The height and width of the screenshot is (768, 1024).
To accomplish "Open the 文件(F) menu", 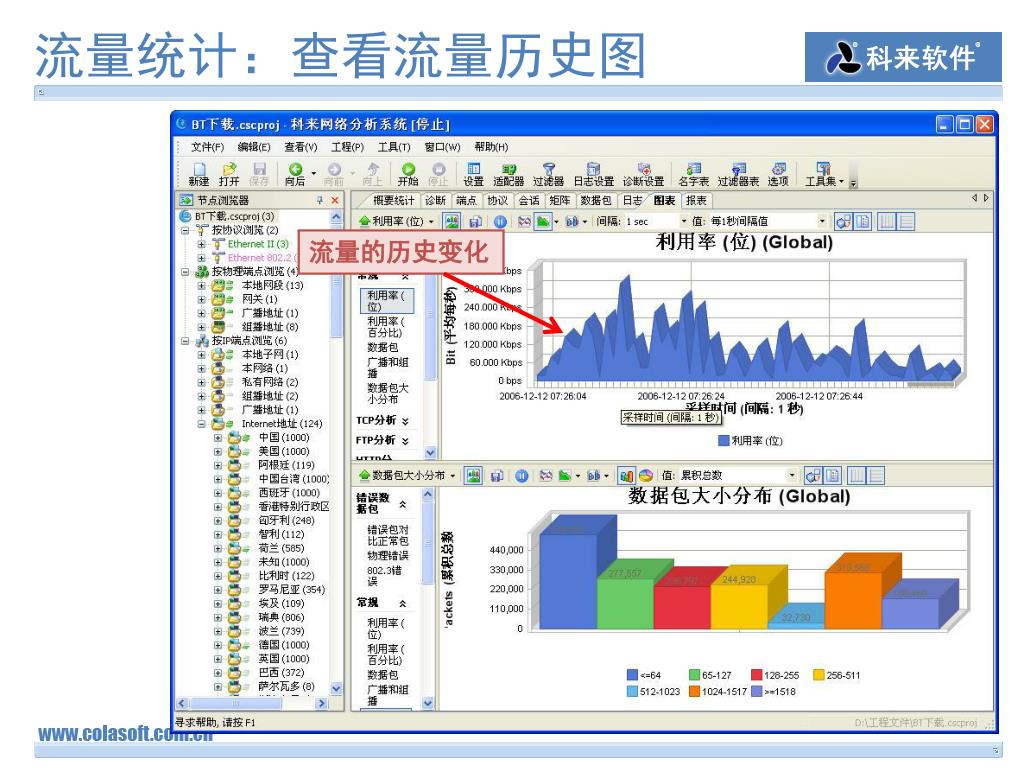I will tap(207, 147).
